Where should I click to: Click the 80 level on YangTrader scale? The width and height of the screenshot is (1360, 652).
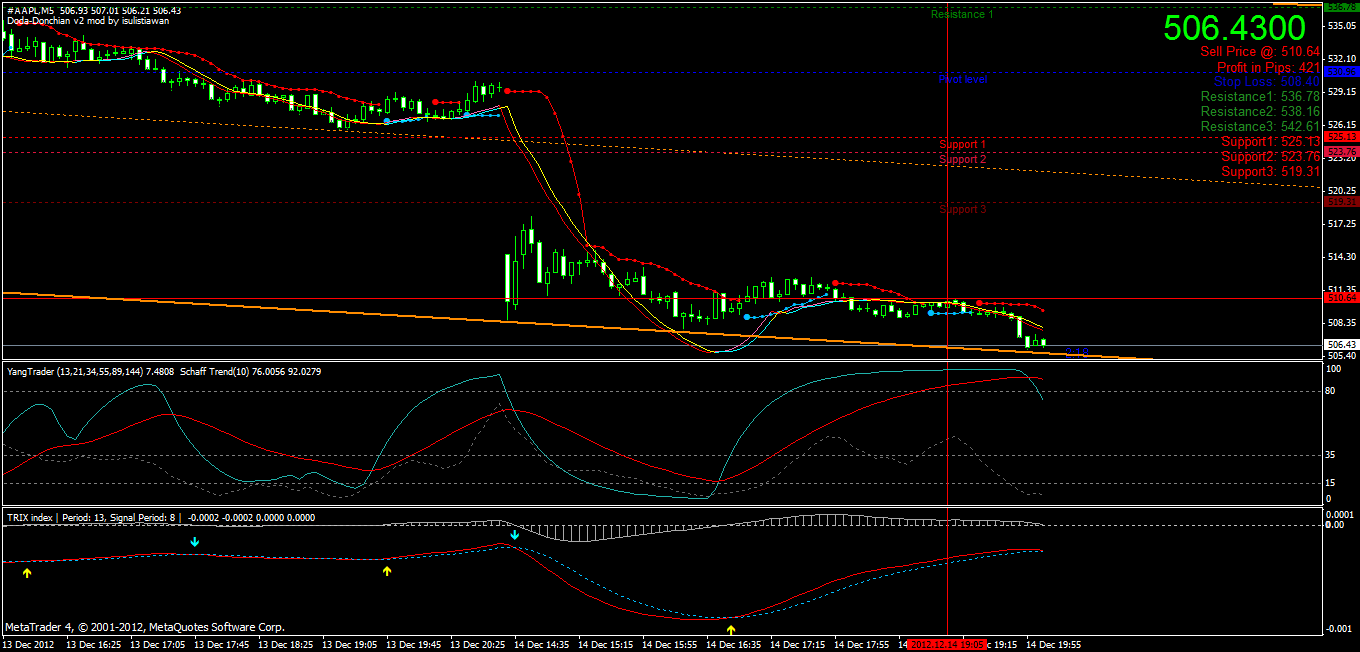pyautogui.click(x=1331, y=391)
